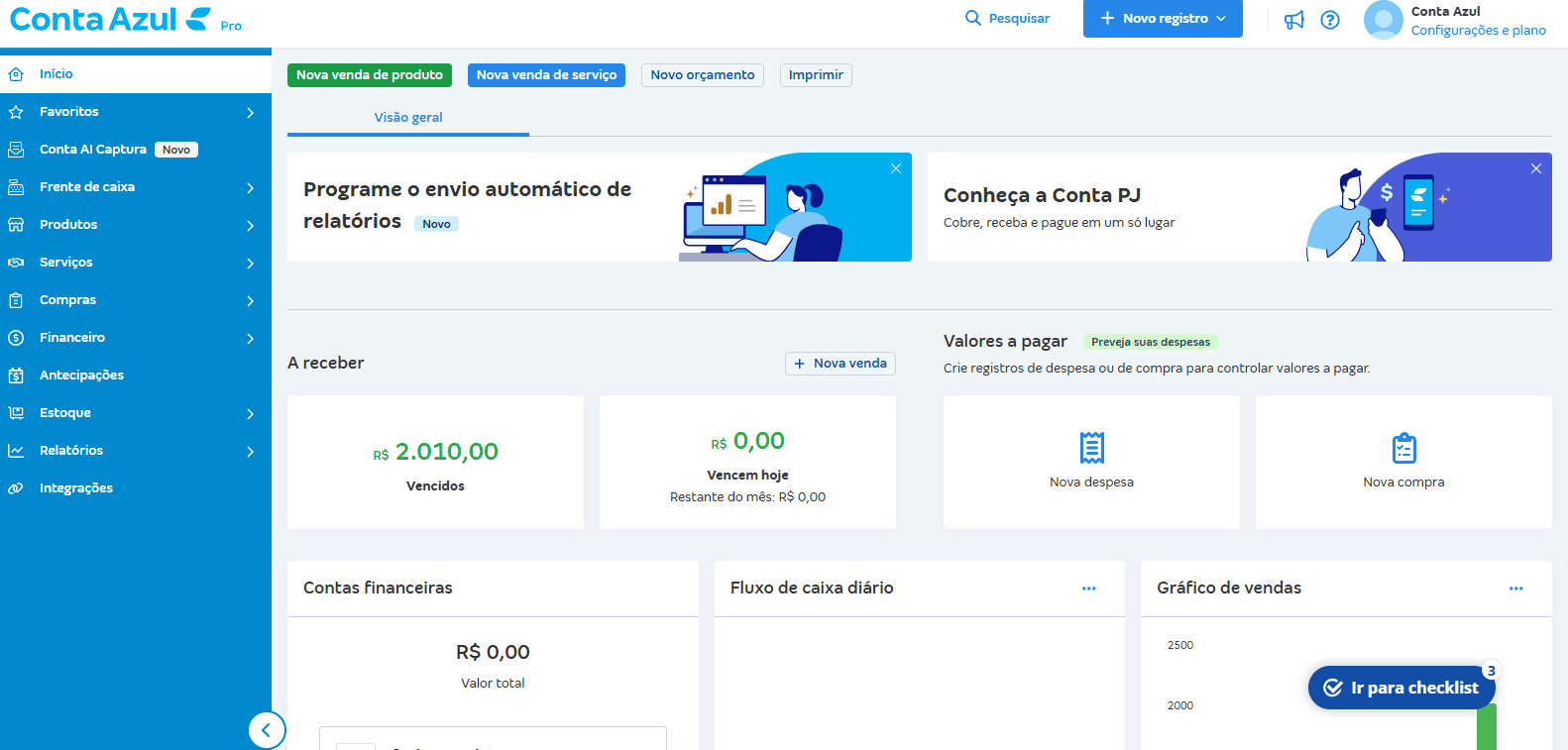Open the help question mark icon
1568x750 pixels.
(x=1330, y=20)
